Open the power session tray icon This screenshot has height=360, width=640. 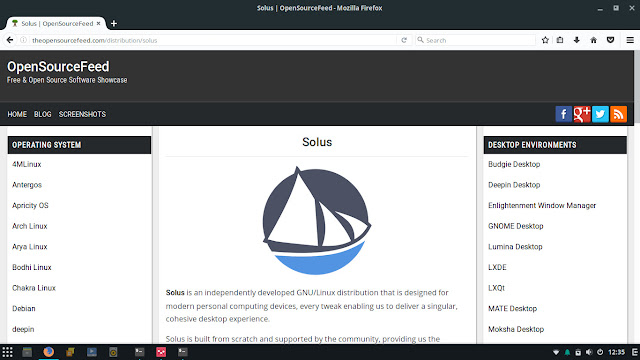[x=600, y=352]
